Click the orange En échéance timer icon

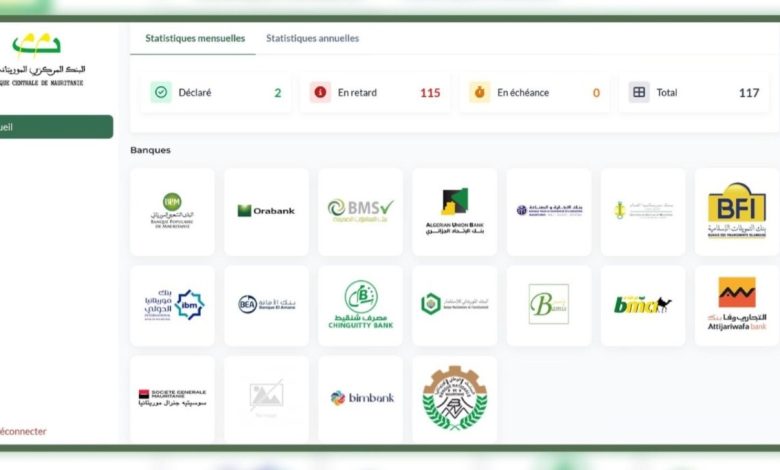point(480,92)
